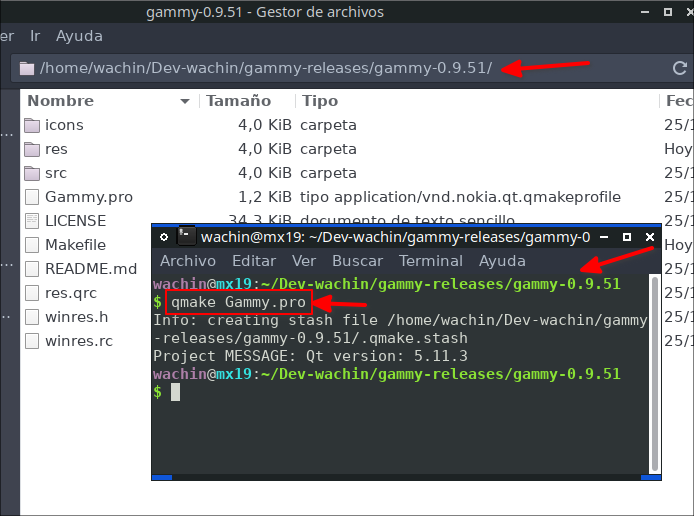Select the Makefile file name

75,245
